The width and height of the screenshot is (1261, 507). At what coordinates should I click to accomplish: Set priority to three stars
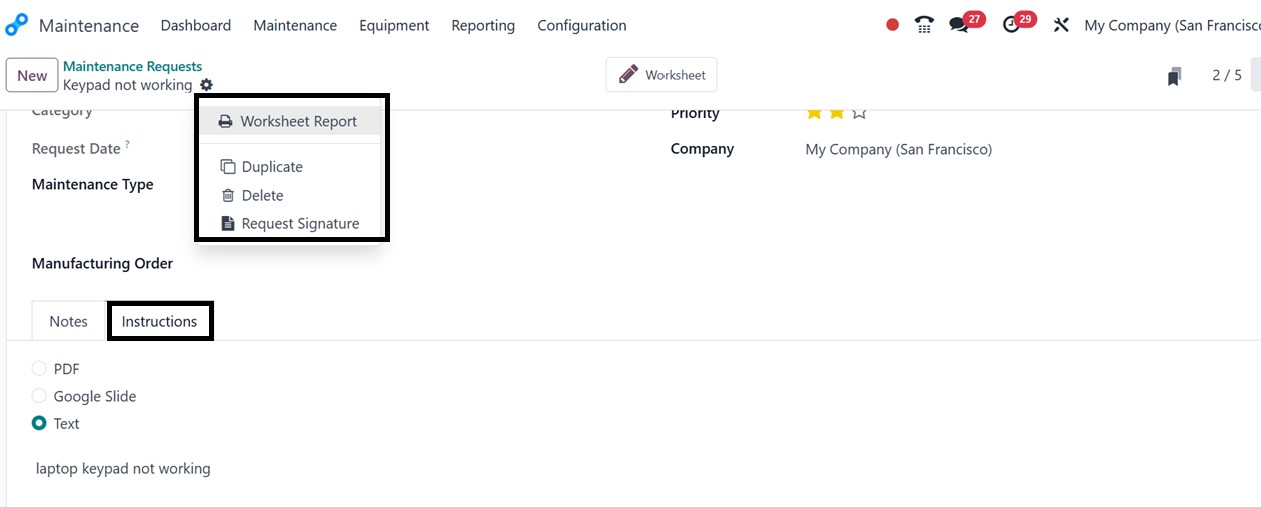pos(859,113)
